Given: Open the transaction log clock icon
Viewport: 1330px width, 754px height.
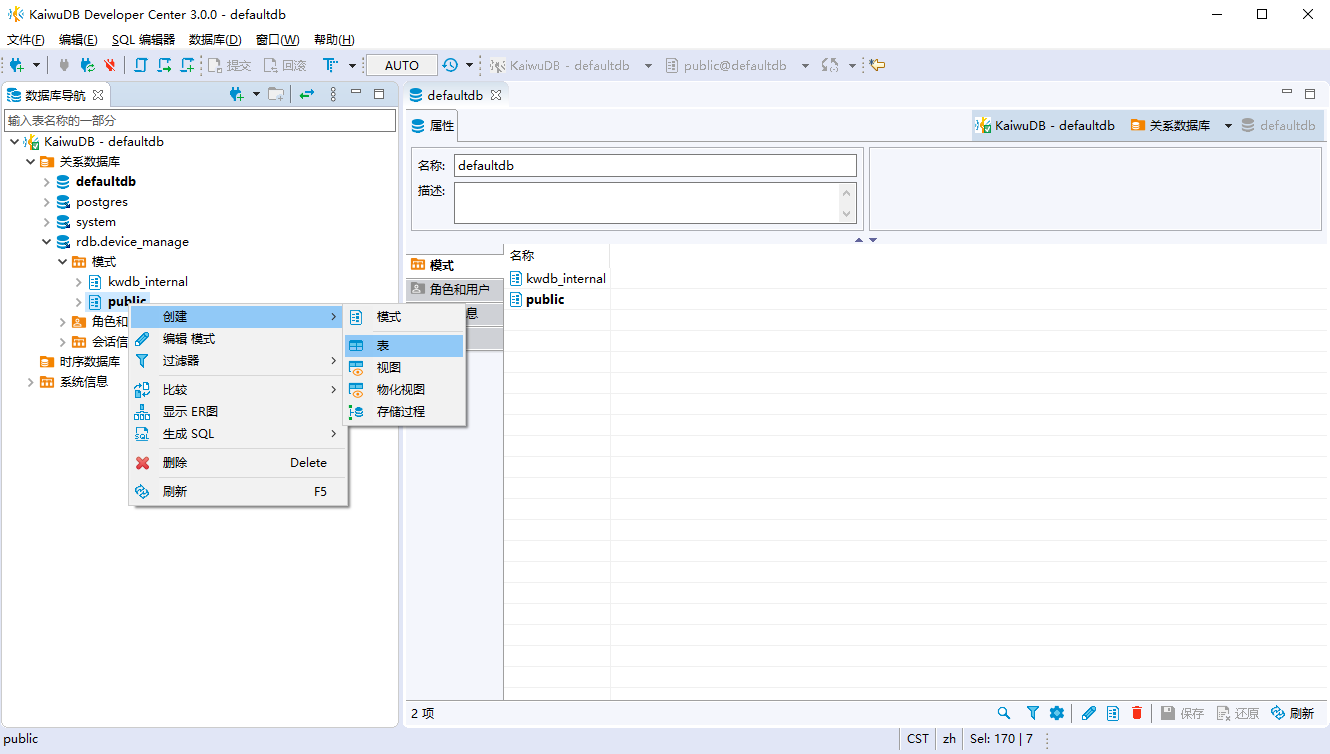Looking at the screenshot, I should 450,65.
